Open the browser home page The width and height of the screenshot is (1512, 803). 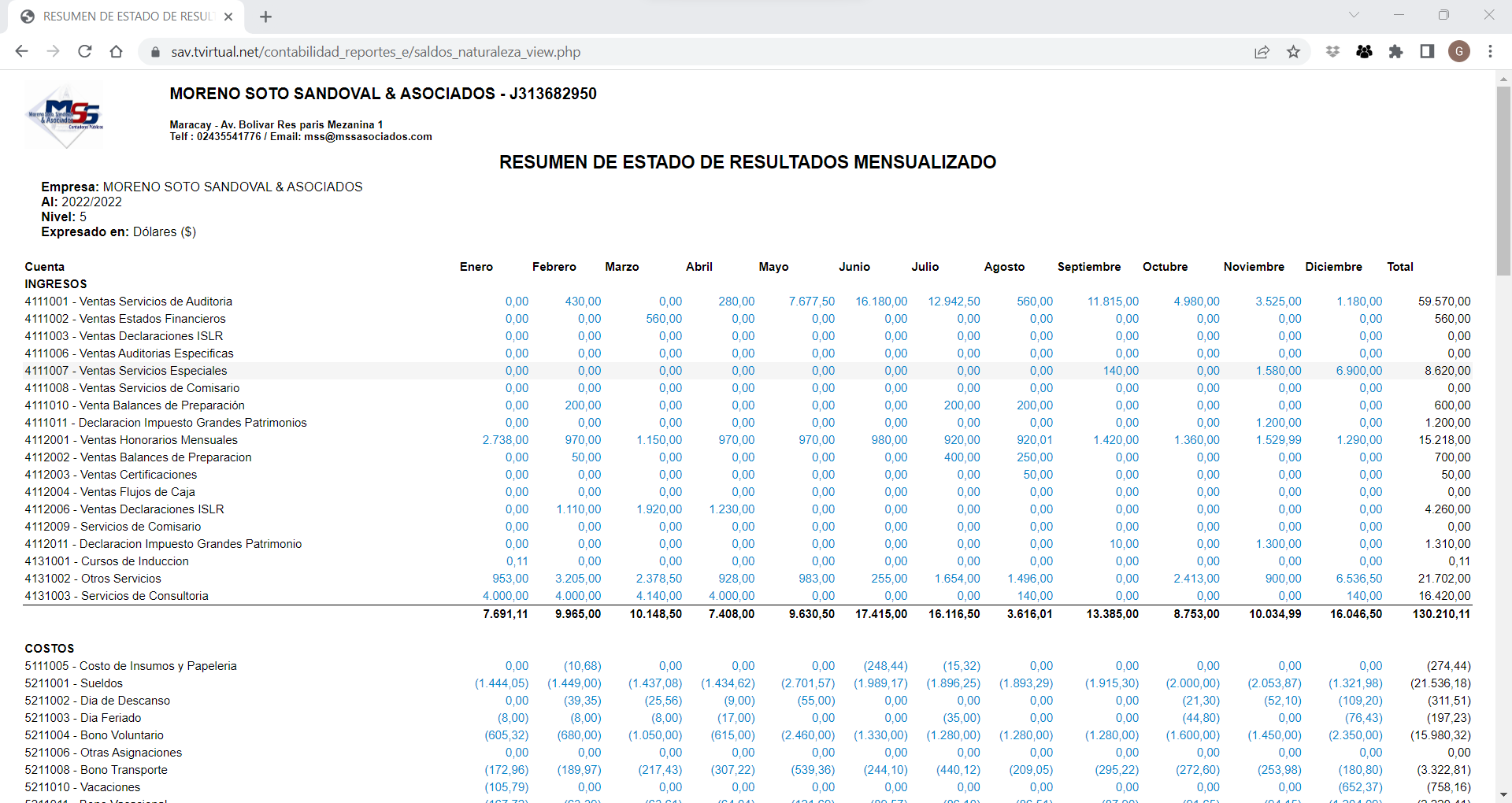click(116, 51)
